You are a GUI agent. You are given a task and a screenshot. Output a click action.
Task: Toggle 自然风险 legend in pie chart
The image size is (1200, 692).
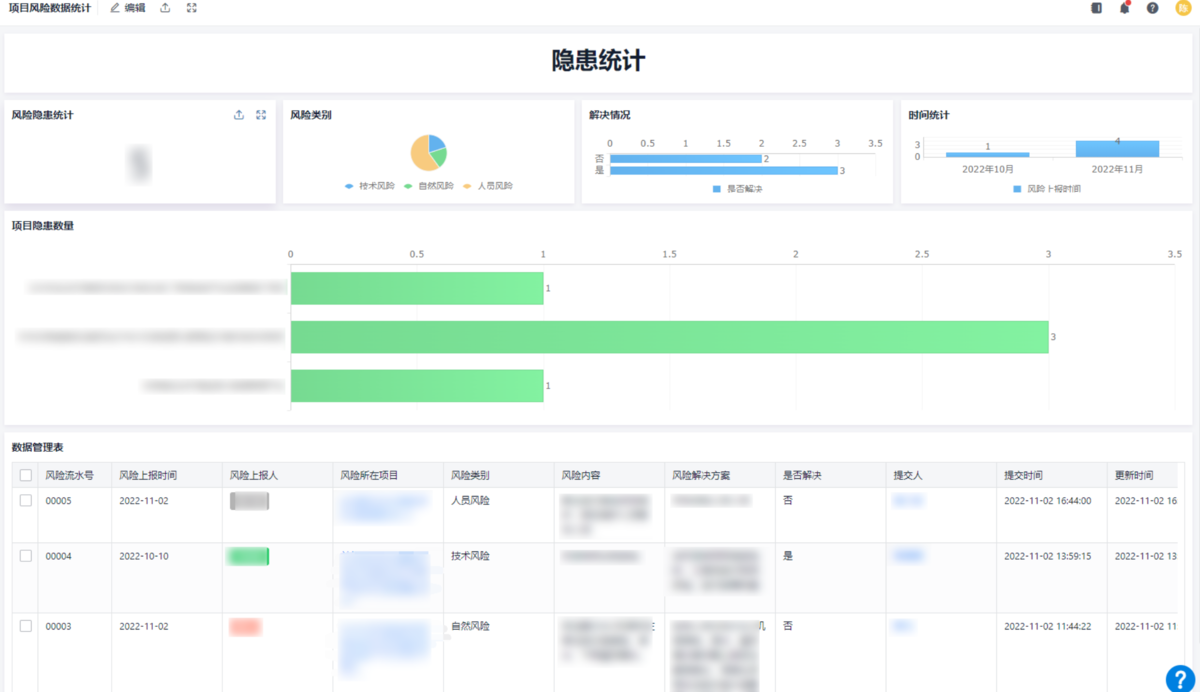point(428,186)
